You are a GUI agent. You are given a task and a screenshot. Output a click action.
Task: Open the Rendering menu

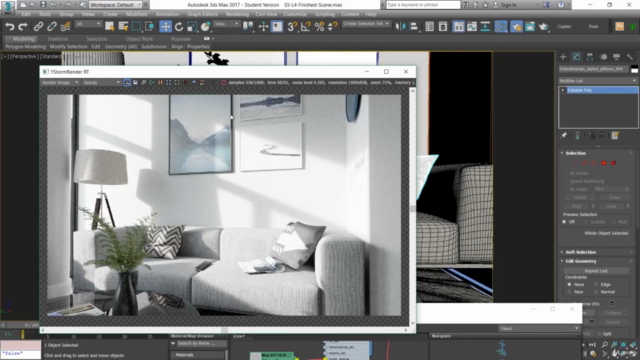tap(237, 14)
